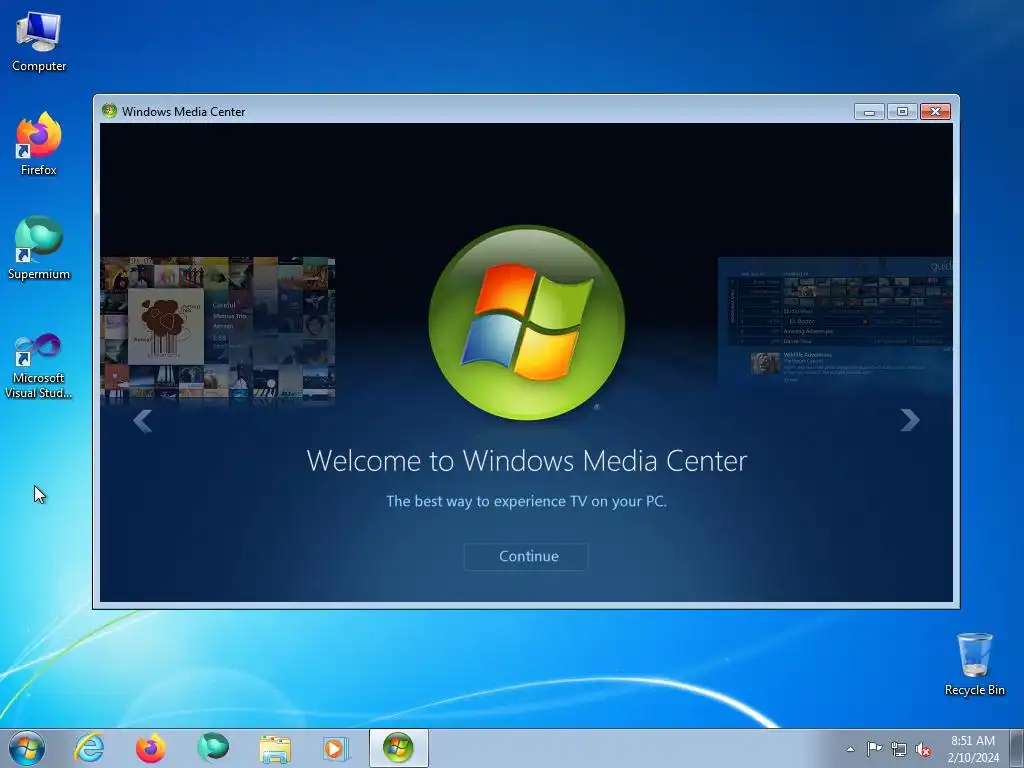Open the Computer desktop icon

[x=39, y=42]
